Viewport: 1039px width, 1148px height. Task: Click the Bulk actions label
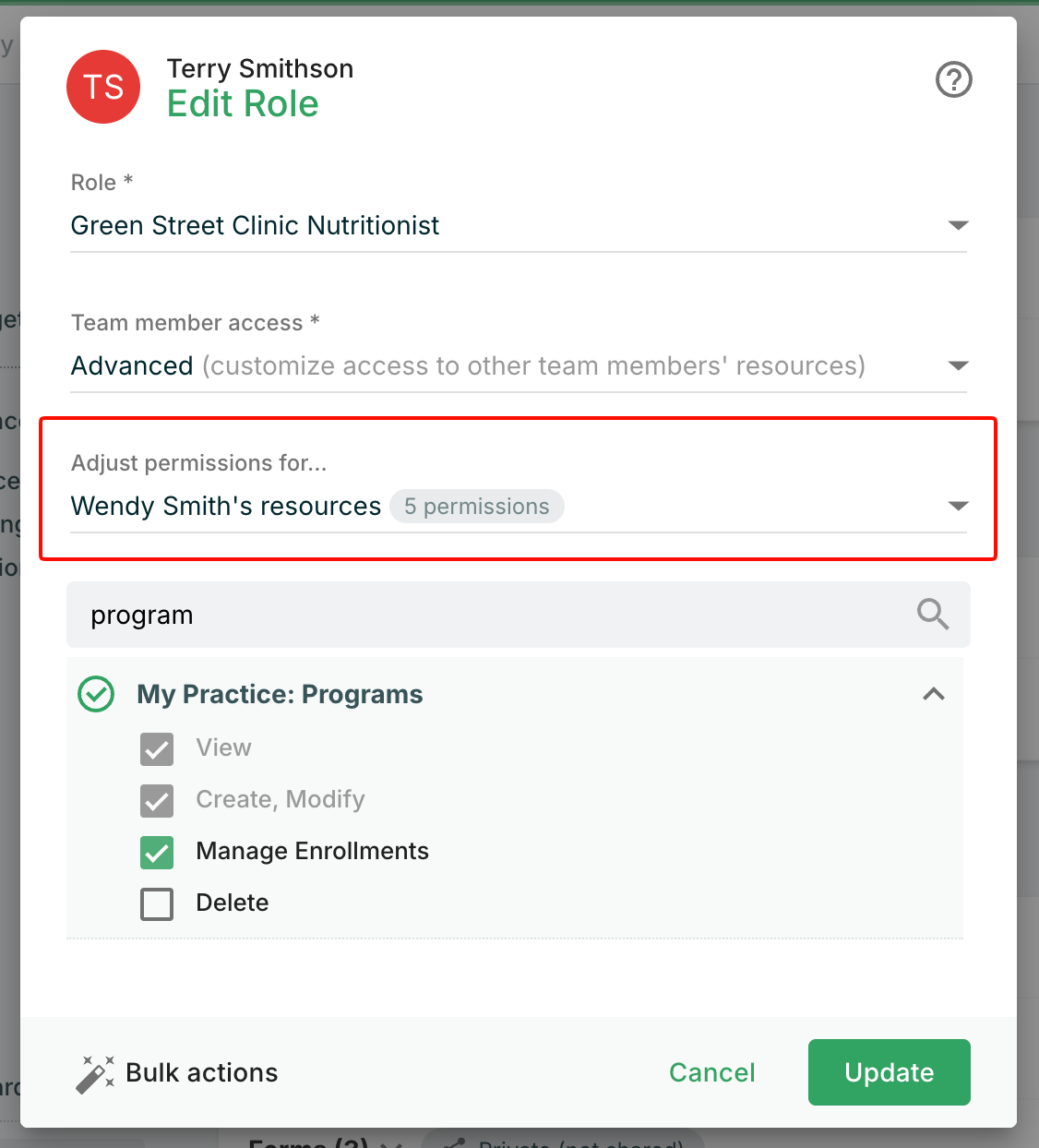click(202, 1072)
